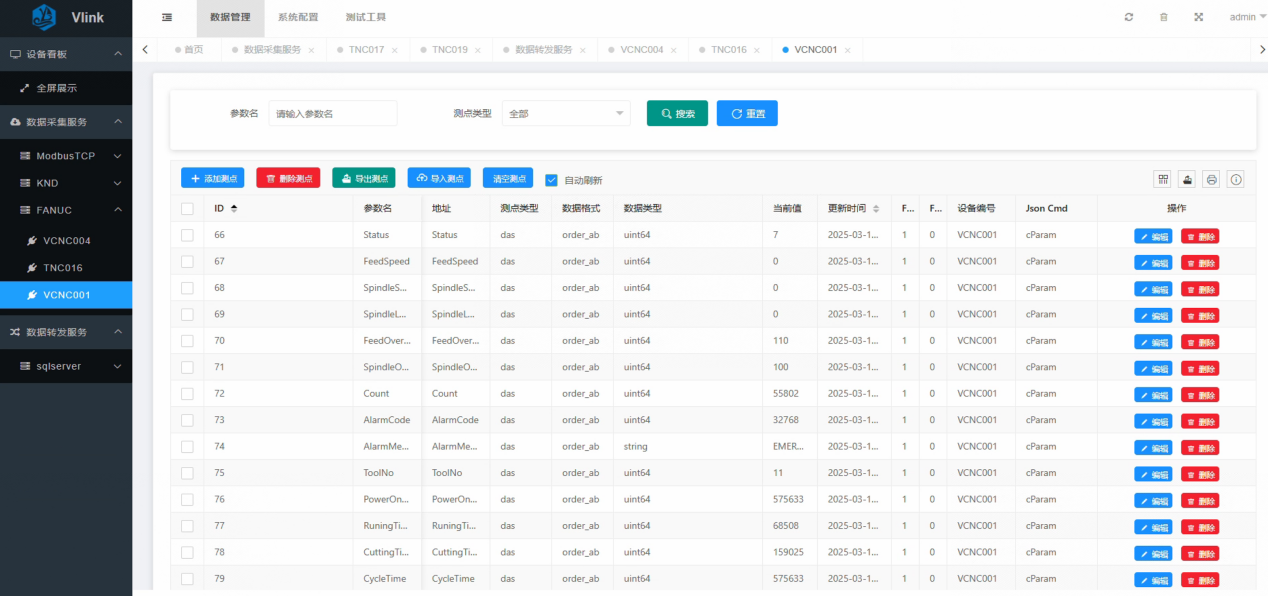The height and width of the screenshot is (596, 1268).
Task: Uncheck the 自动刷新 checkbox
Action: 551,180
